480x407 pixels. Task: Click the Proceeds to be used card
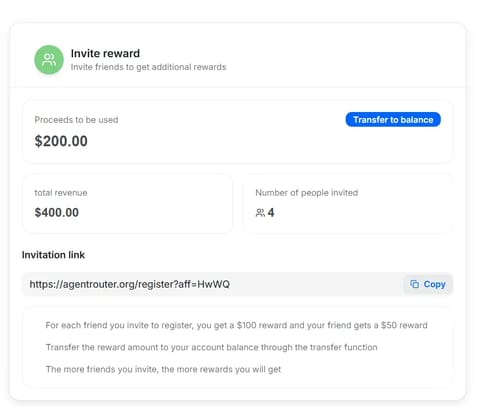(238, 132)
